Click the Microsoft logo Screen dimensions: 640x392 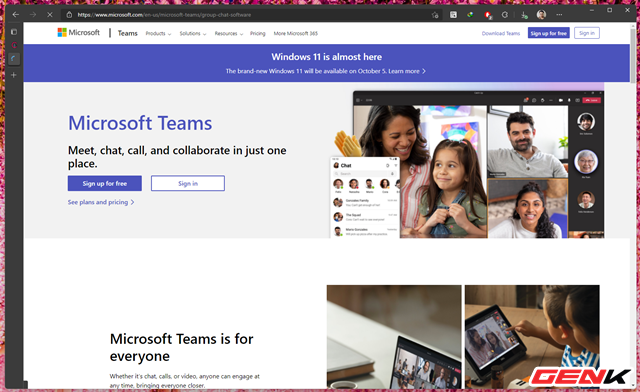[x=78, y=32]
